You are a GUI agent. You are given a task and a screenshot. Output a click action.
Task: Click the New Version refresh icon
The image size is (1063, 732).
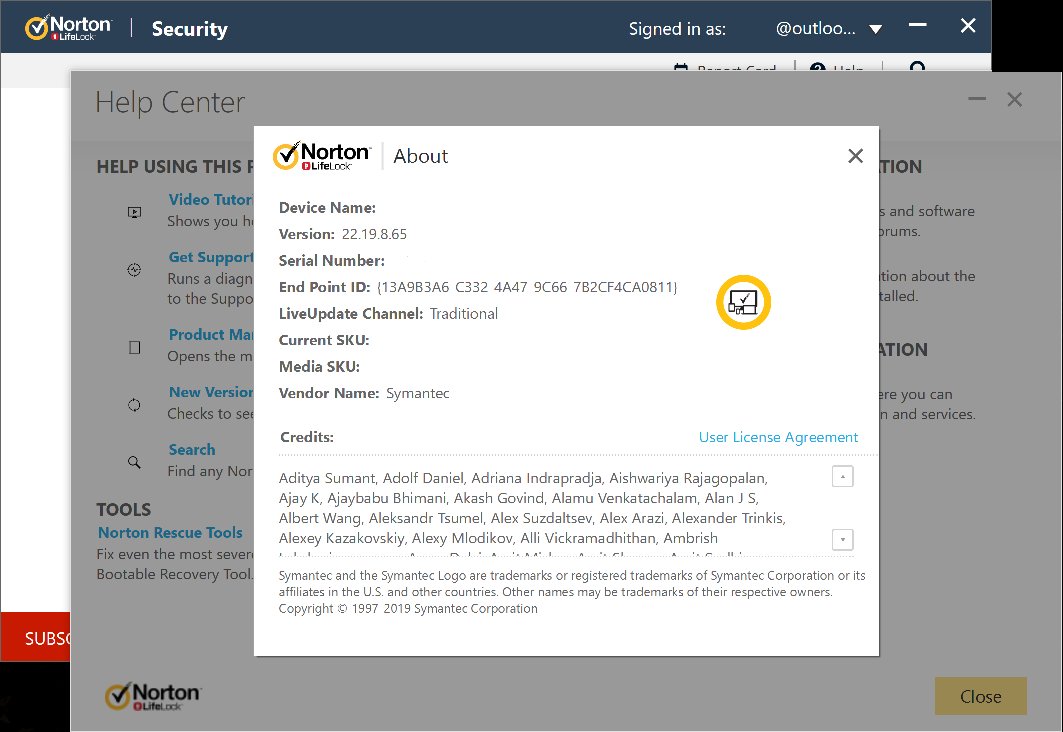tap(134, 405)
